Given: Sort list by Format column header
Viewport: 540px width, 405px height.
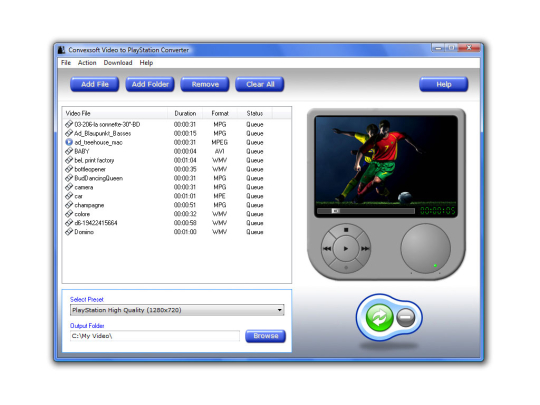Looking at the screenshot, I should pos(220,113).
